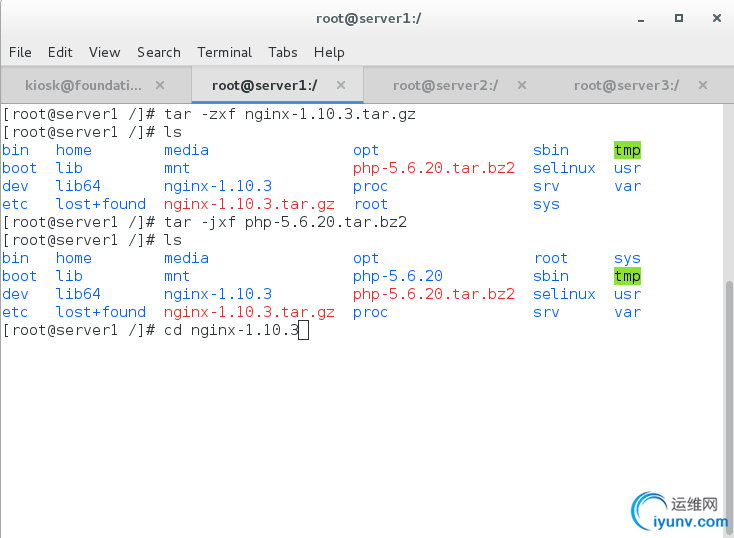Close the terminal window

717,18
